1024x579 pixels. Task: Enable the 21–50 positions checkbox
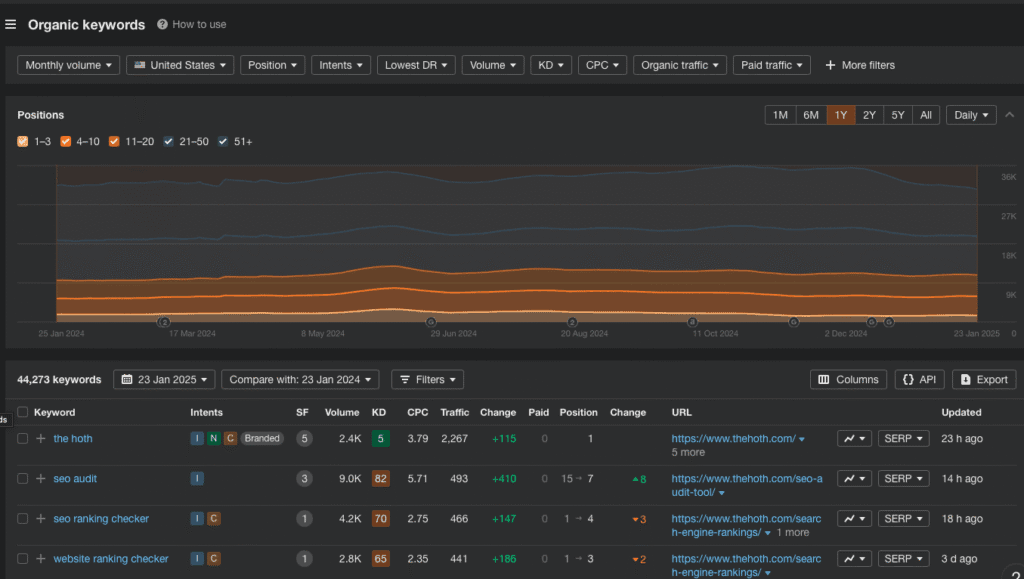pyautogui.click(x=169, y=142)
